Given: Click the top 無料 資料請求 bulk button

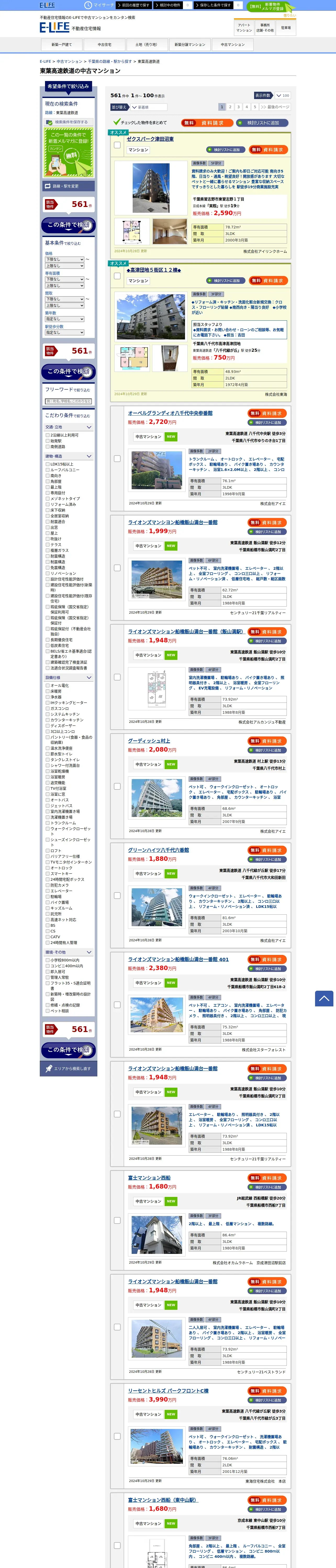Looking at the screenshot, I should tap(207, 122).
